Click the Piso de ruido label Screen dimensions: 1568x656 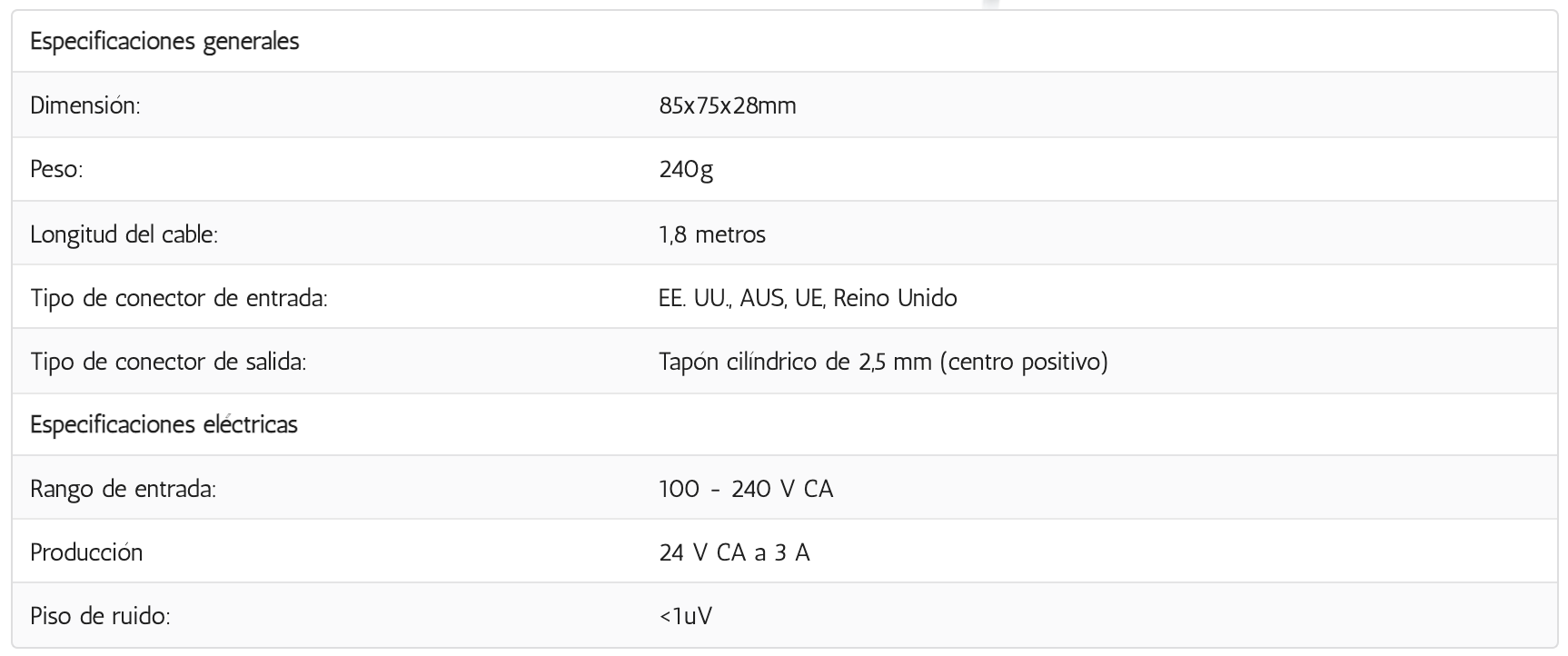[x=101, y=616]
